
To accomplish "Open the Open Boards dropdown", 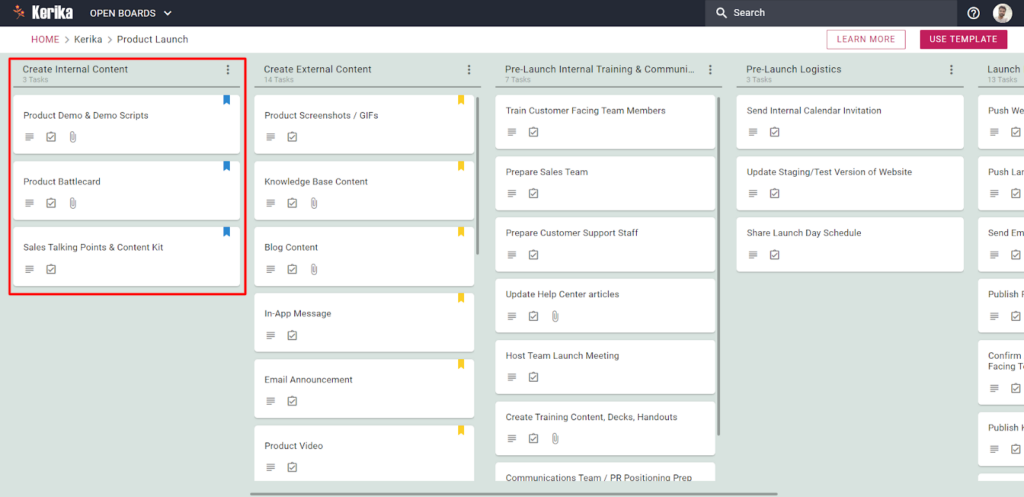I will tap(131, 13).
